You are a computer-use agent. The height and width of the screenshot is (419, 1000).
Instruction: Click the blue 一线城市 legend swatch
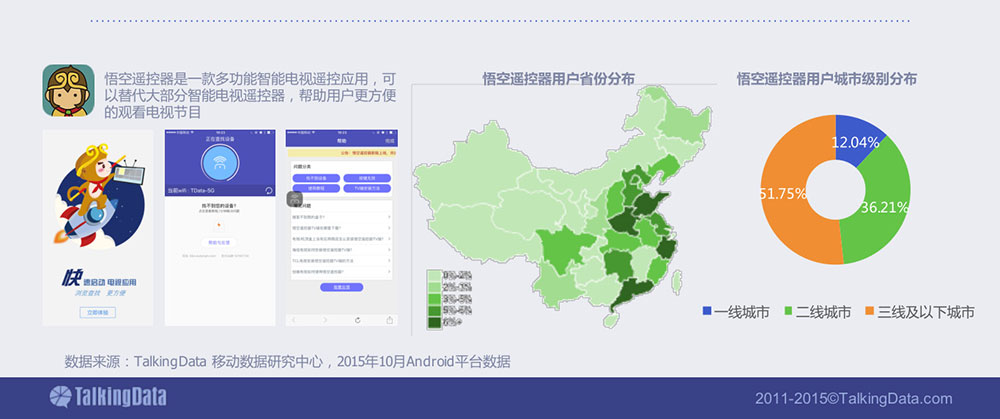[x=707, y=311]
